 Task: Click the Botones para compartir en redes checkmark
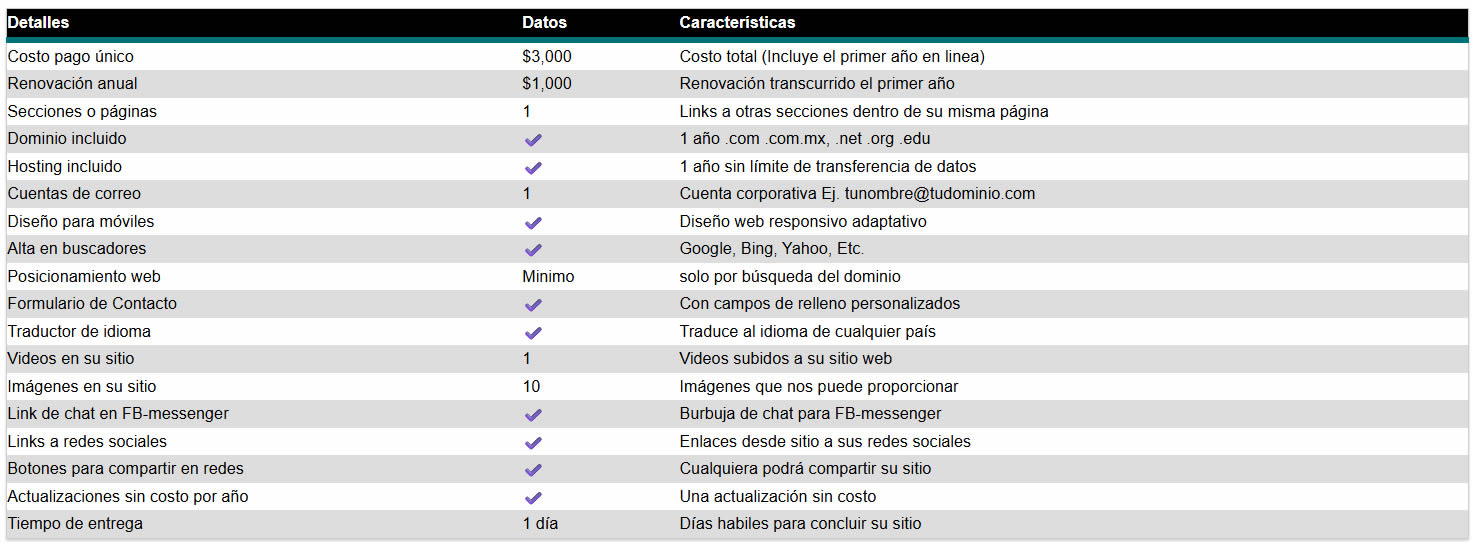533,470
